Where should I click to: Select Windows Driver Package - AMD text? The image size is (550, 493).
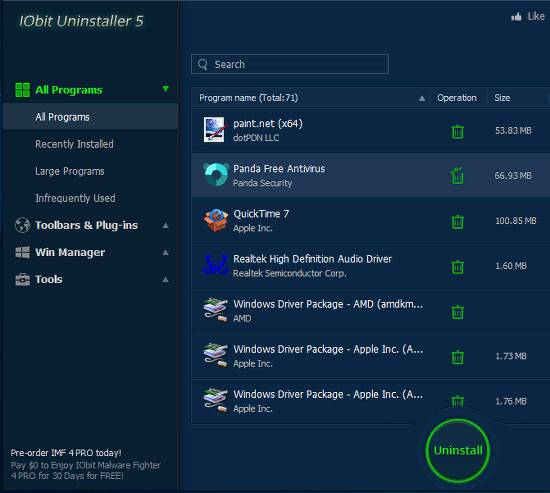(x=328, y=304)
